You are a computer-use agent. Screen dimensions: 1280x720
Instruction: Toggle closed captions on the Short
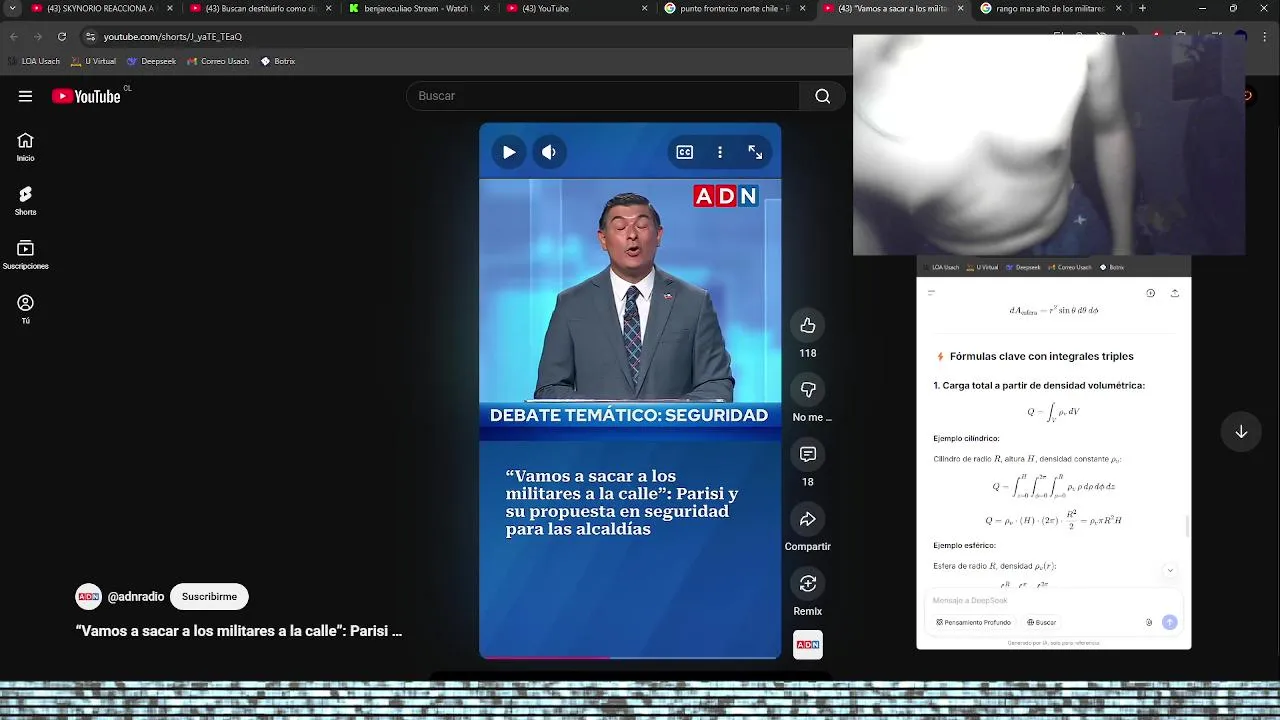(x=685, y=152)
